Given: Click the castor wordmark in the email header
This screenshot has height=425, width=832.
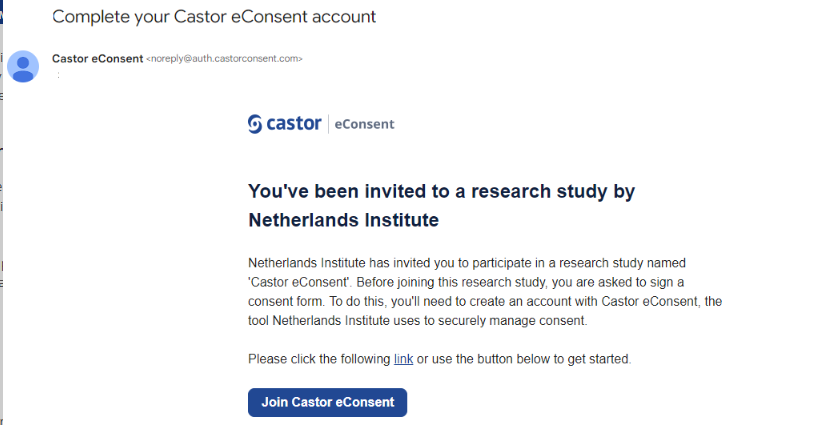Looking at the screenshot, I should [294, 124].
